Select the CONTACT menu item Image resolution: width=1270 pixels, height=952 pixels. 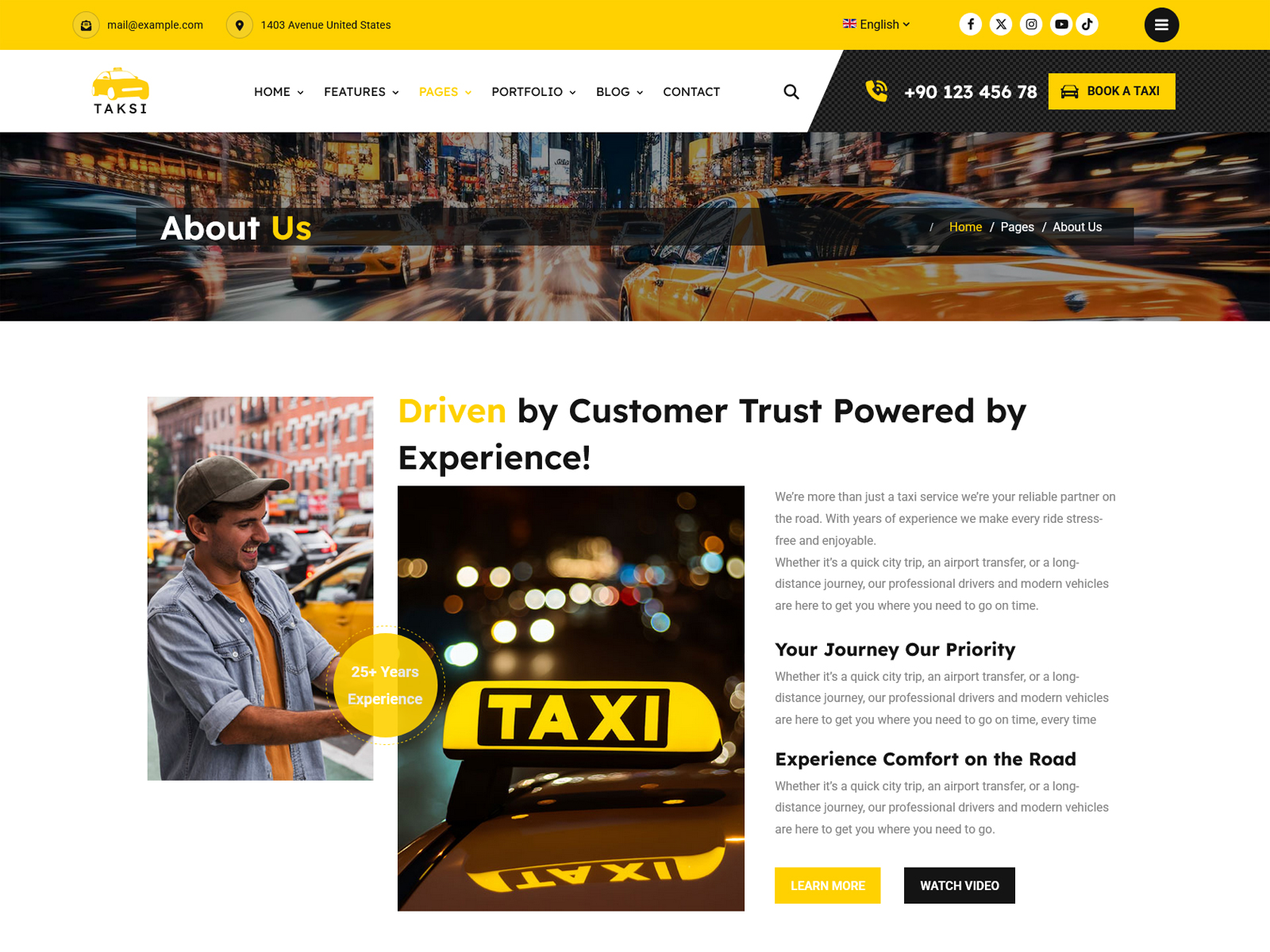pos(691,92)
